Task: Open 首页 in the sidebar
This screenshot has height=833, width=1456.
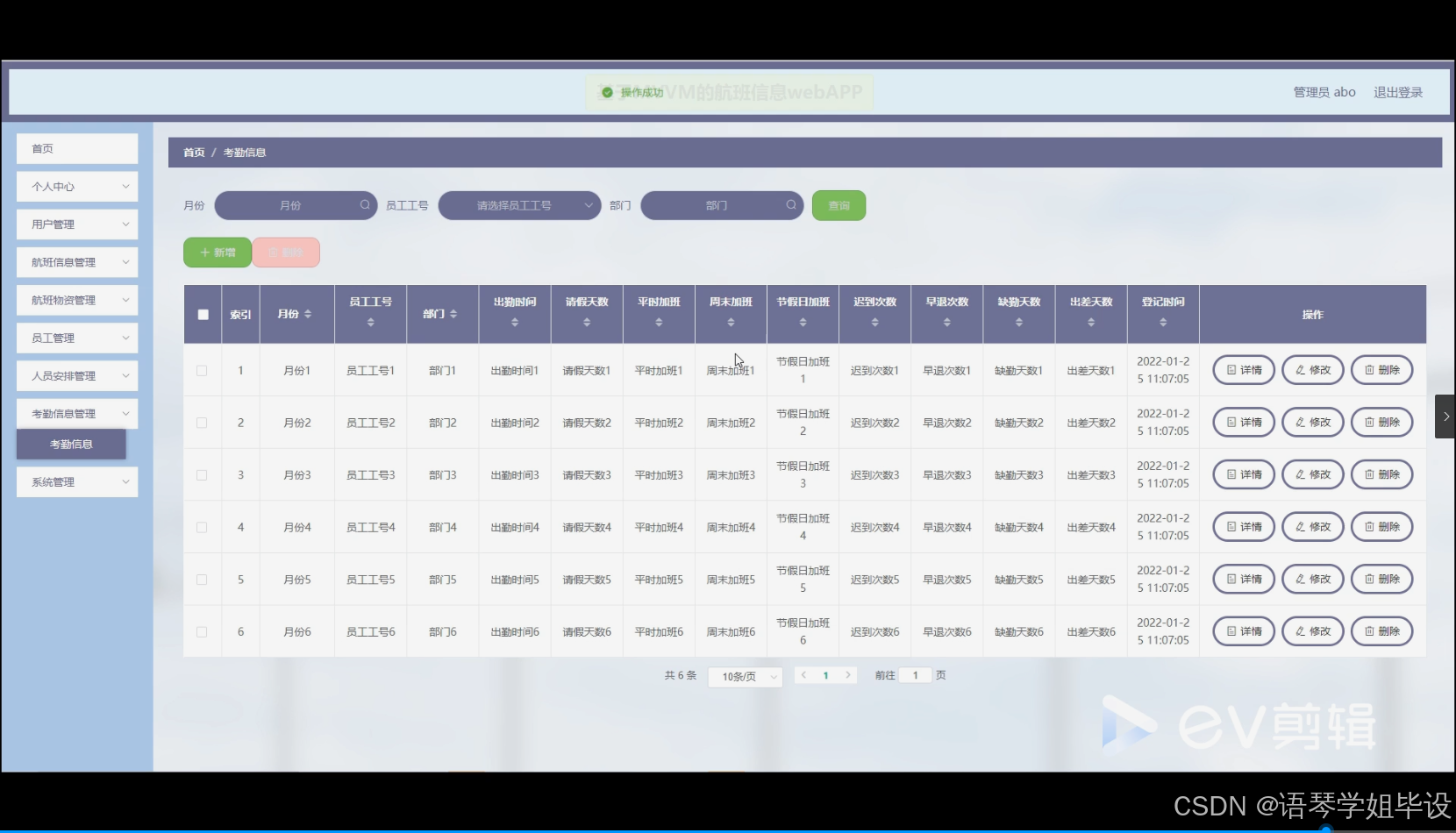Action: (77, 149)
